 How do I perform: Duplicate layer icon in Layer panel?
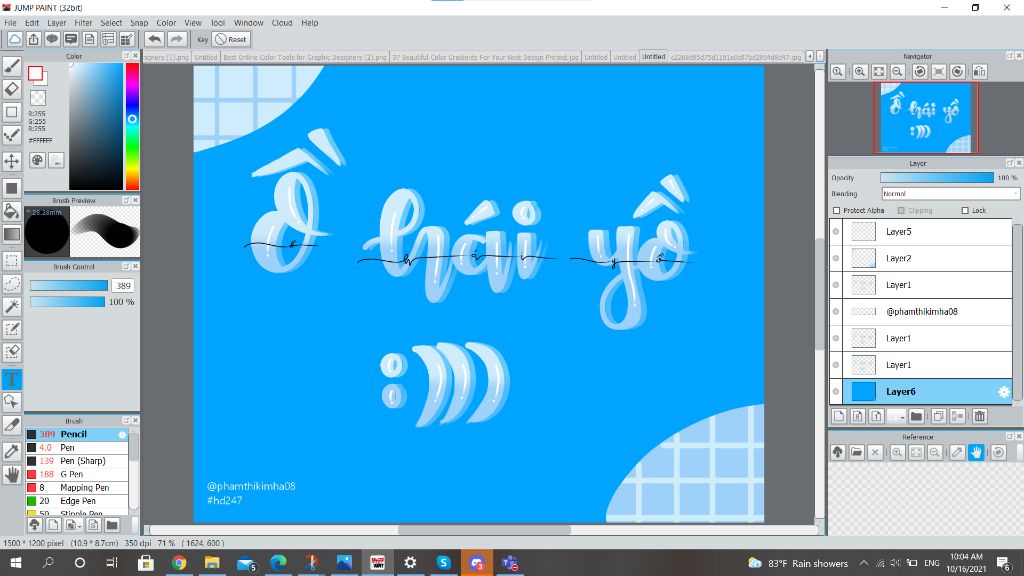938,416
